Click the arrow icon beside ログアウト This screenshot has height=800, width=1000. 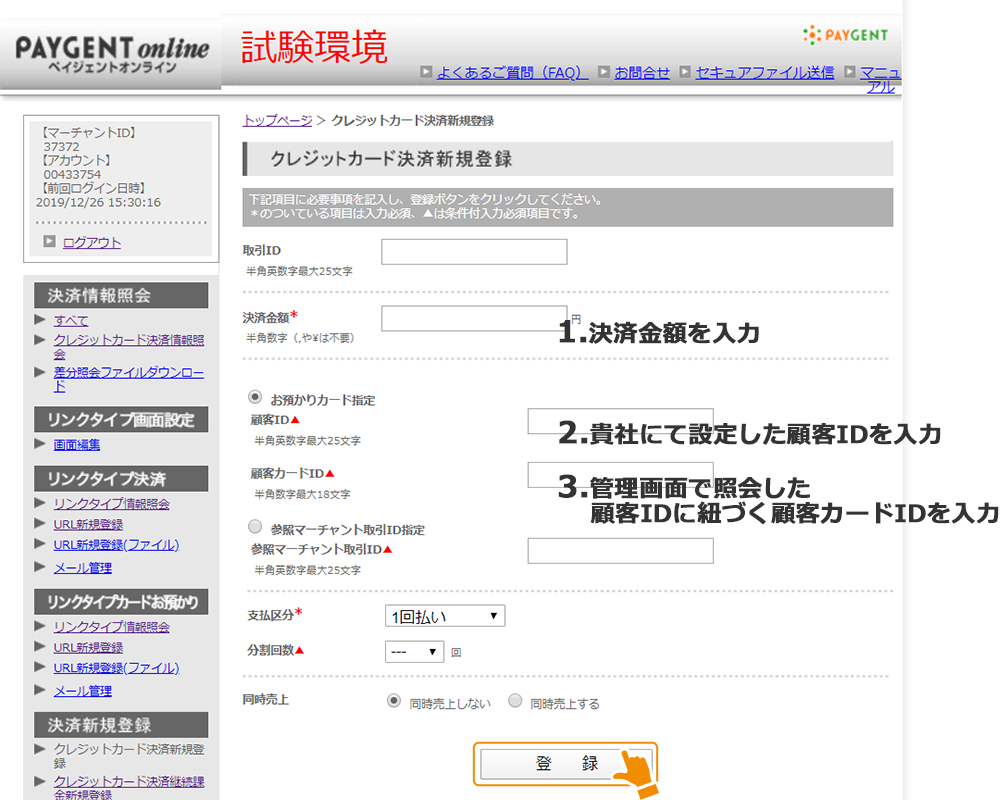[49, 241]
